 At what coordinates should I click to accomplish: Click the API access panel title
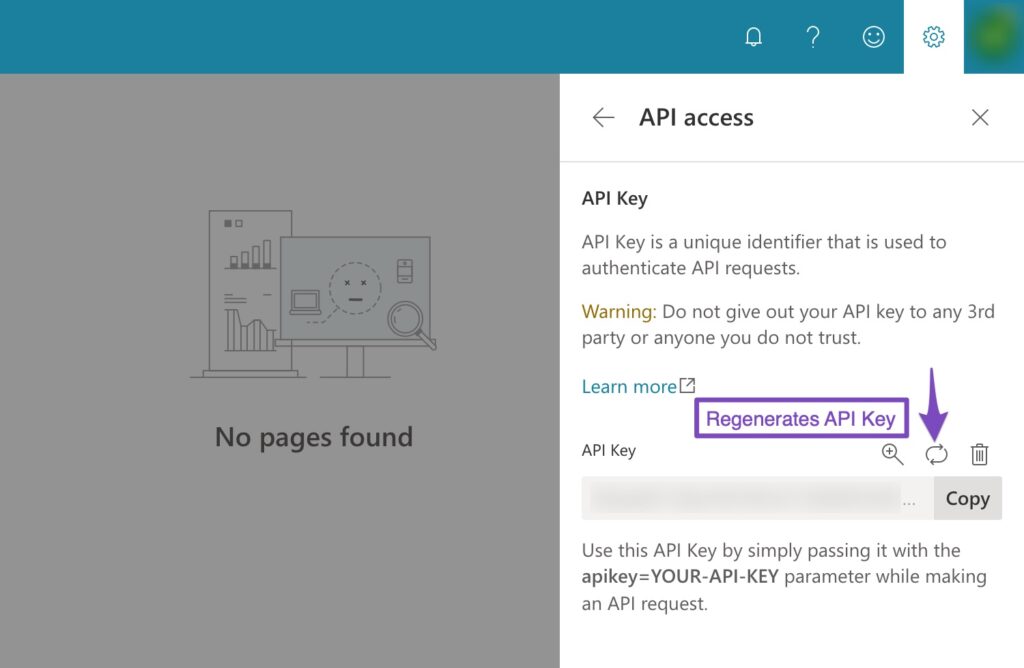coord(696,118)
